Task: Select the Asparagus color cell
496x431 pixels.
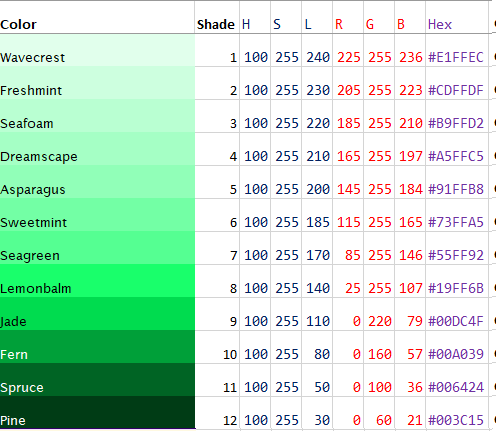Action: pos(97,182)
